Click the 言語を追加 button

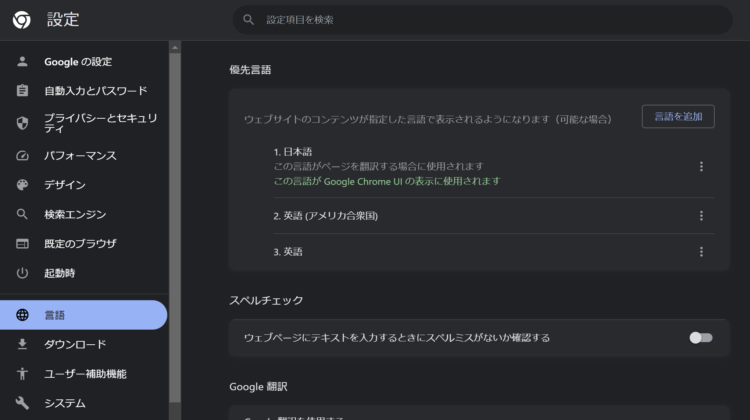pos(678,116)
